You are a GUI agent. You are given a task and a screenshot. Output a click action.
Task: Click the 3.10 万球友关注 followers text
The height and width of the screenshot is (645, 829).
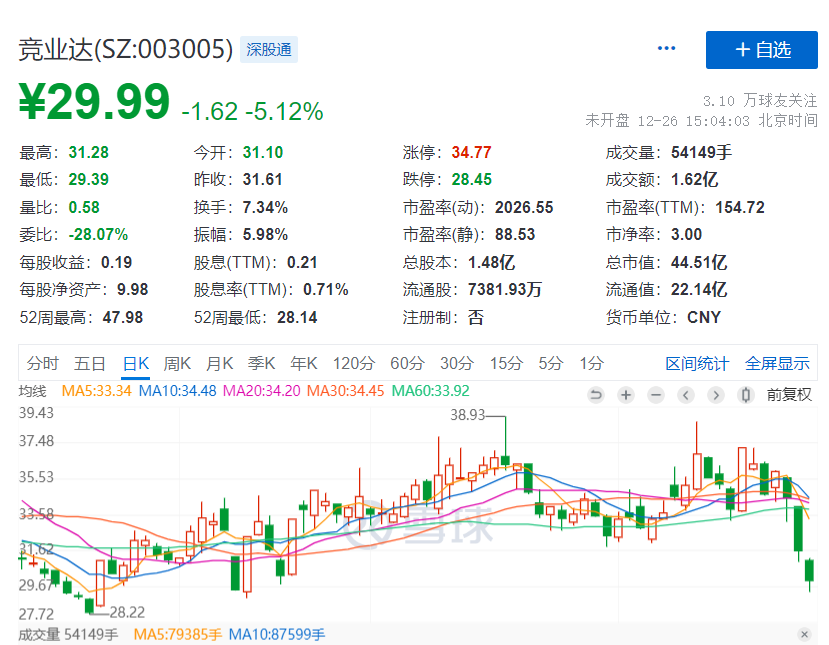click(x=760, y=100)
